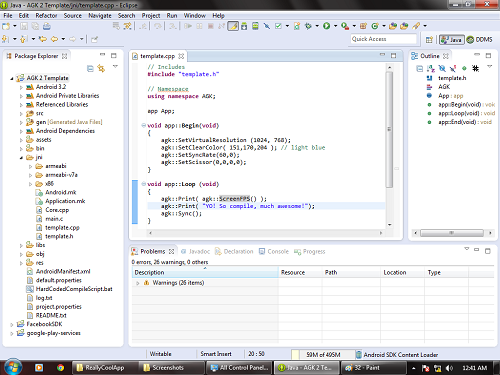
Task: Click the Description column header
Action: pyautogui.click(x=205, y=272)
